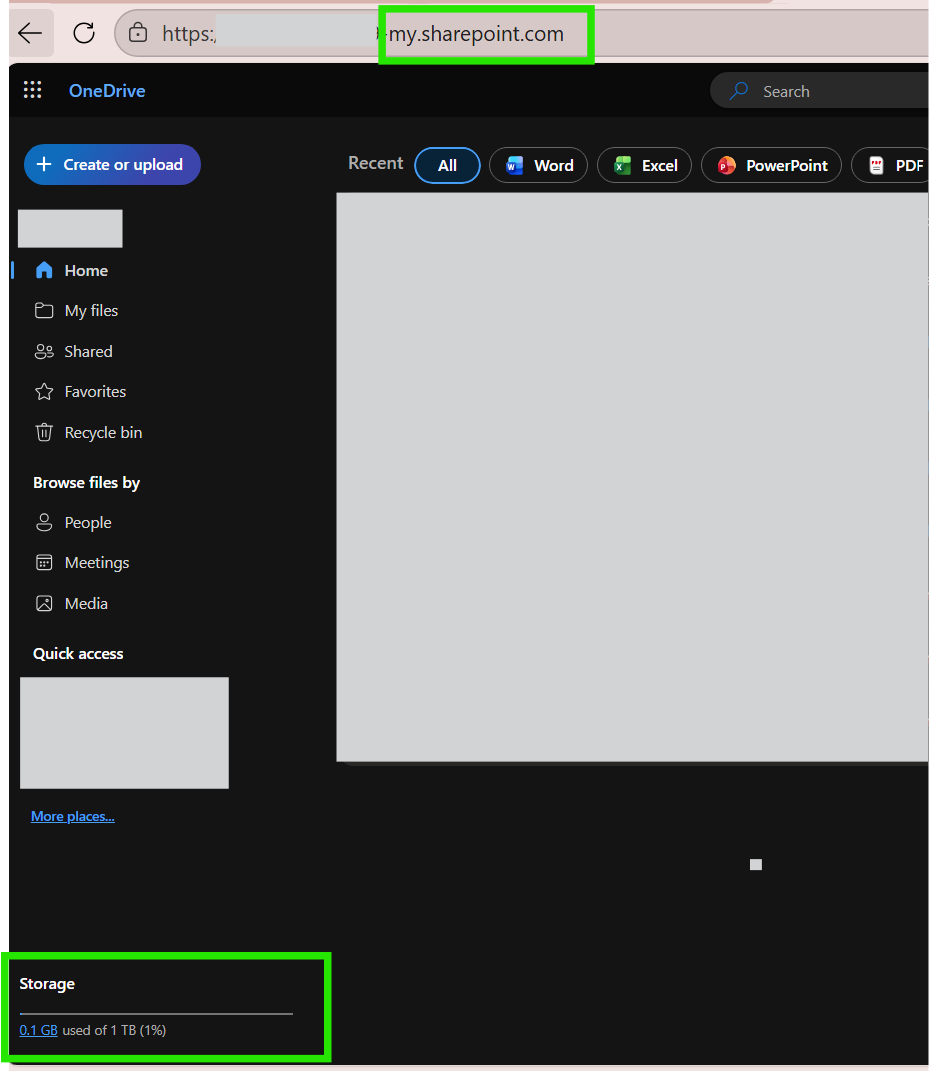Open the More places link

73,816
